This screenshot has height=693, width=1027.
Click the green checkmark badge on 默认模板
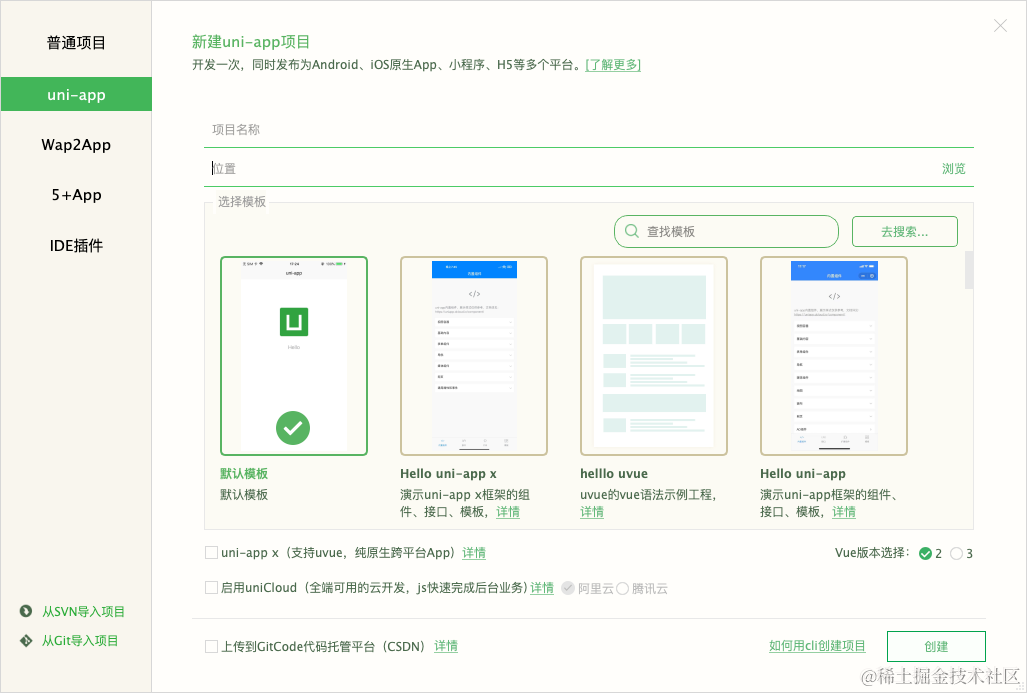coord(293,428)
